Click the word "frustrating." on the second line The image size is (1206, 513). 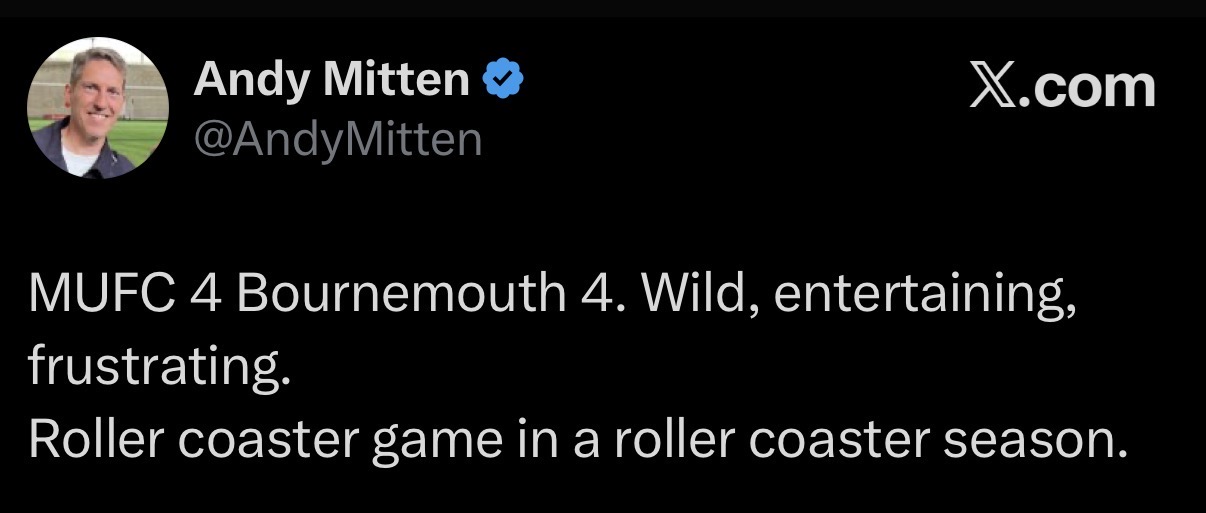(x=159, y=367)
